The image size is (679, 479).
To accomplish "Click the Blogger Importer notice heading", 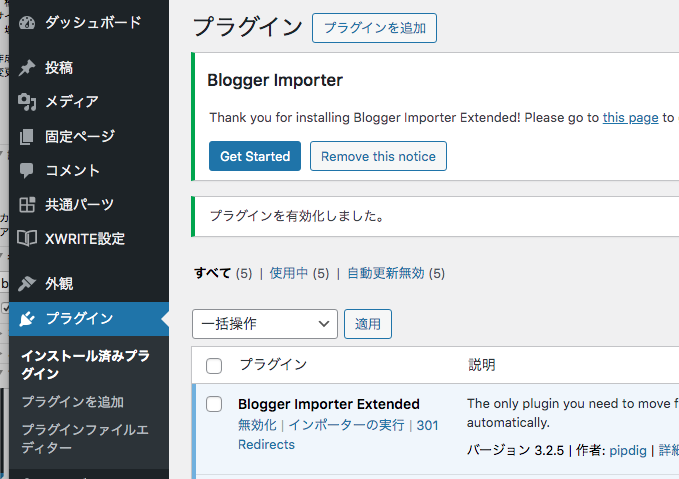I will click(x=275, y=81).
